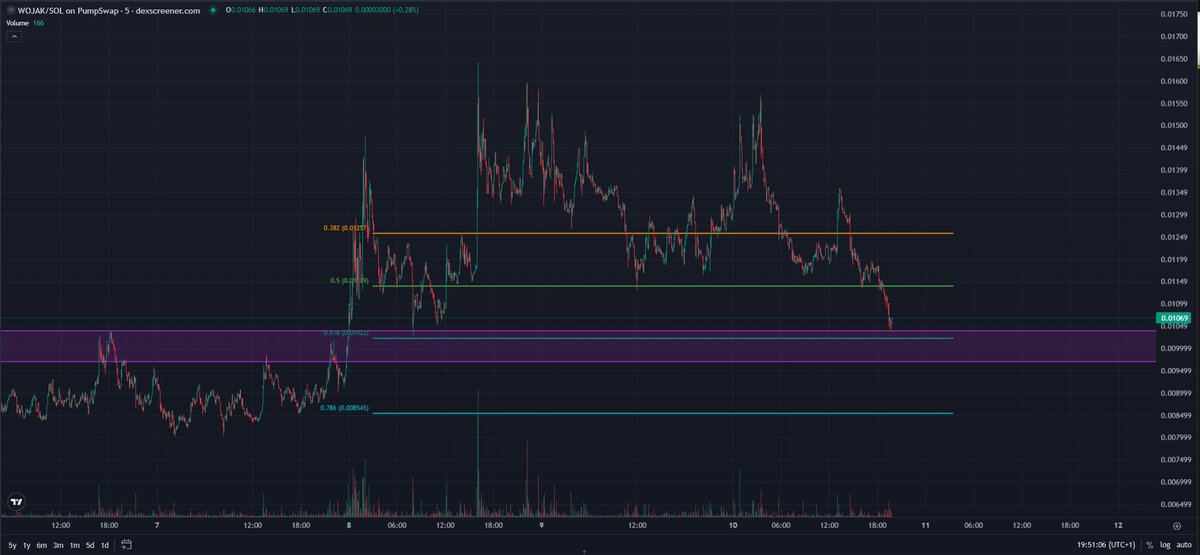Click the open price value O0.01066
The image size is (1200, 555).
(243, 10)
